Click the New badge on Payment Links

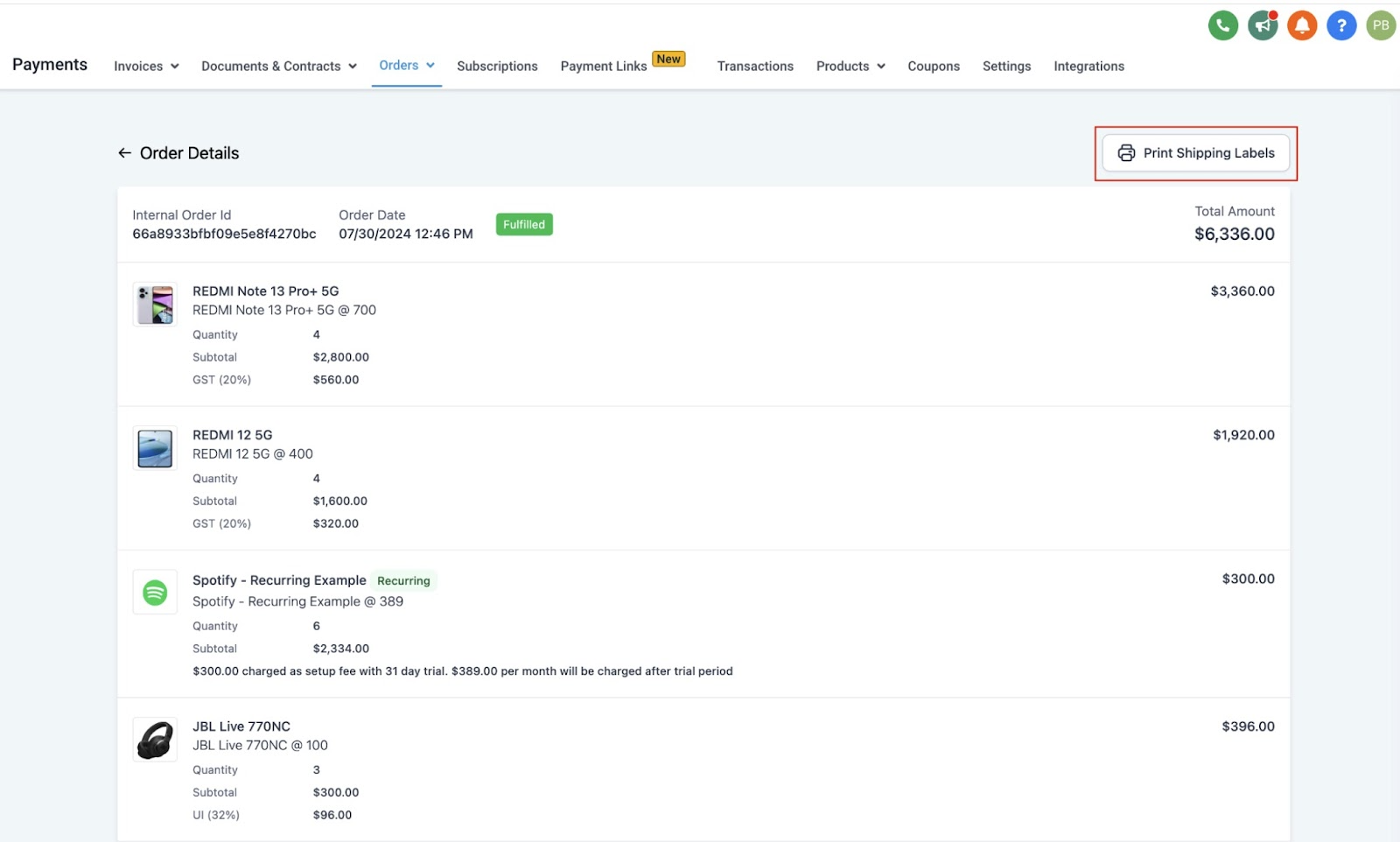pos(668,59)
